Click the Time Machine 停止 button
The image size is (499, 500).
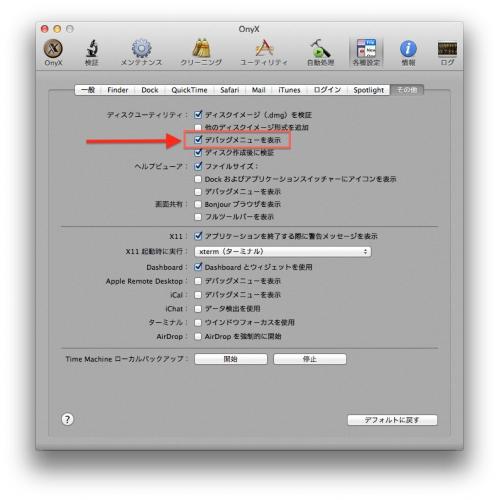(x=310, y=359)
